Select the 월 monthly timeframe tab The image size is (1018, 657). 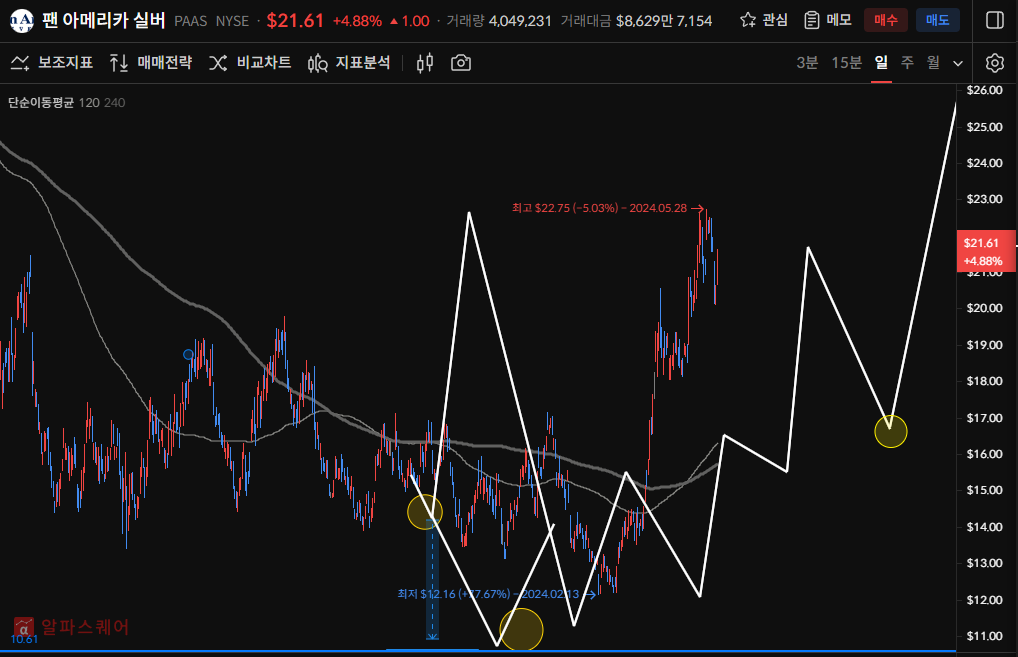[x=933, y=62]
